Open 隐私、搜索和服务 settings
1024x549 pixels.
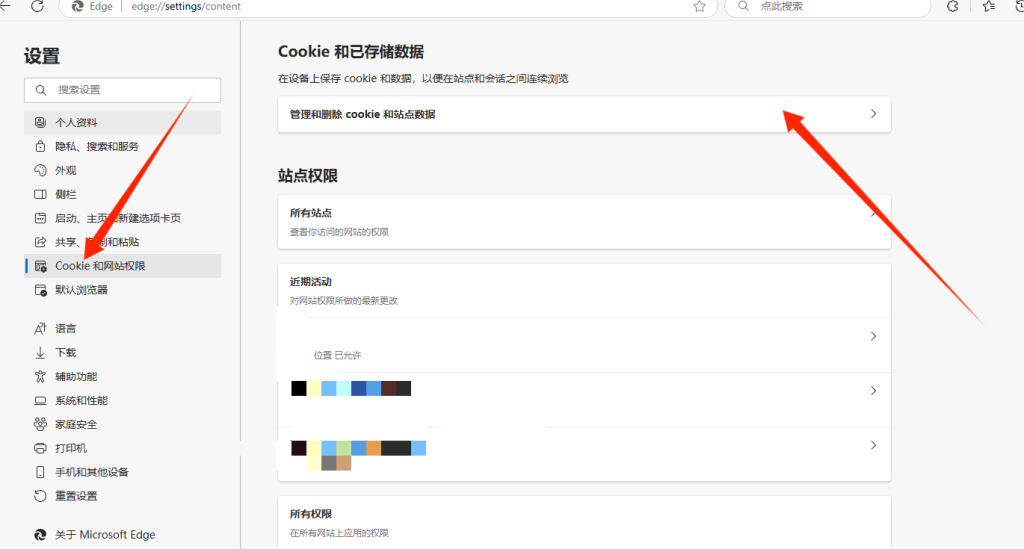(97, 146)
